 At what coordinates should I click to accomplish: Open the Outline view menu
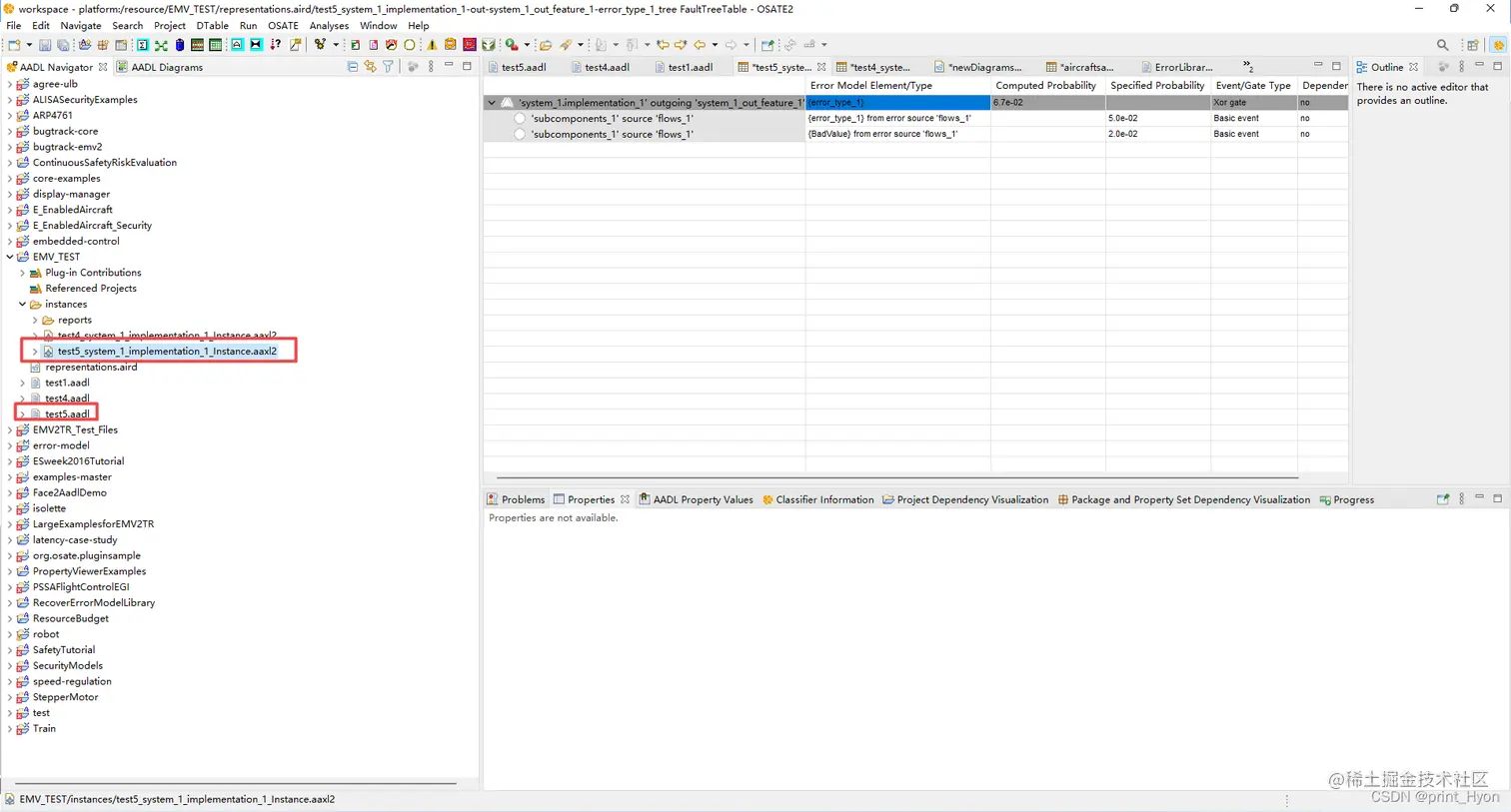pyautogui.click(x=1461, y=67)
